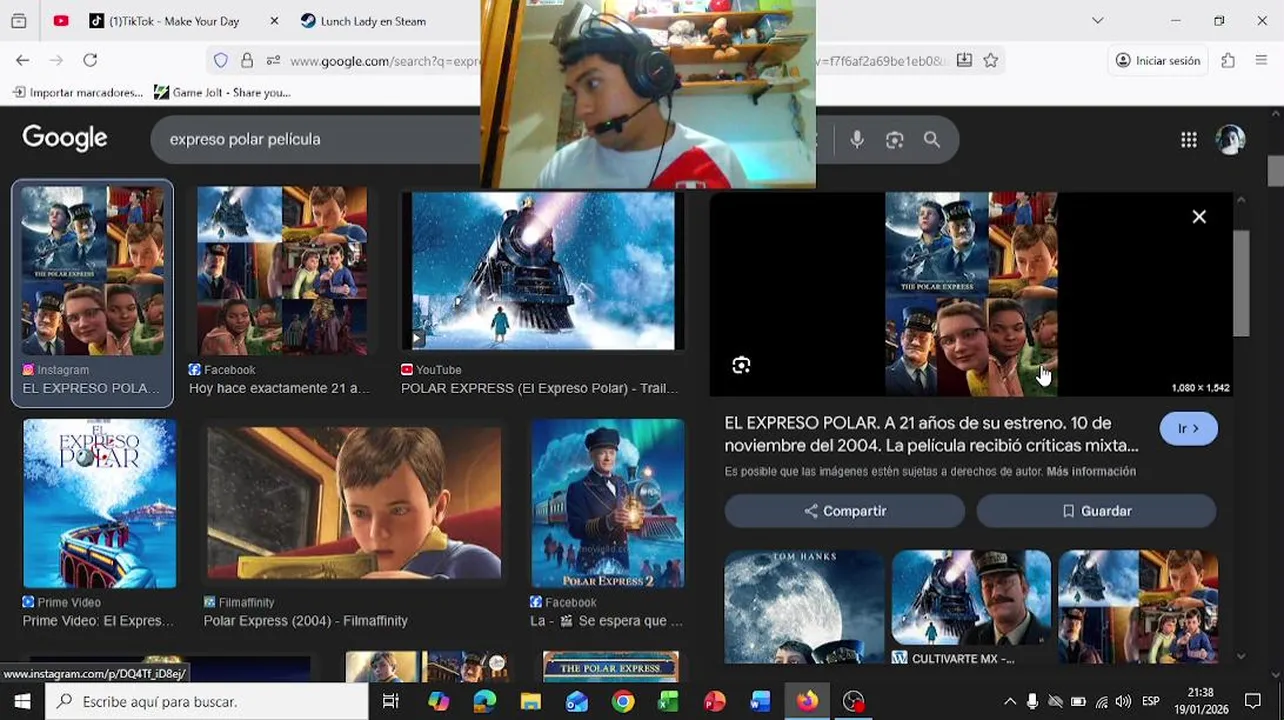Image resolution: width=1284 pixels, height=720 pixels.
Task: Click the site padlock security icon
Action: (x=247, y=61)
